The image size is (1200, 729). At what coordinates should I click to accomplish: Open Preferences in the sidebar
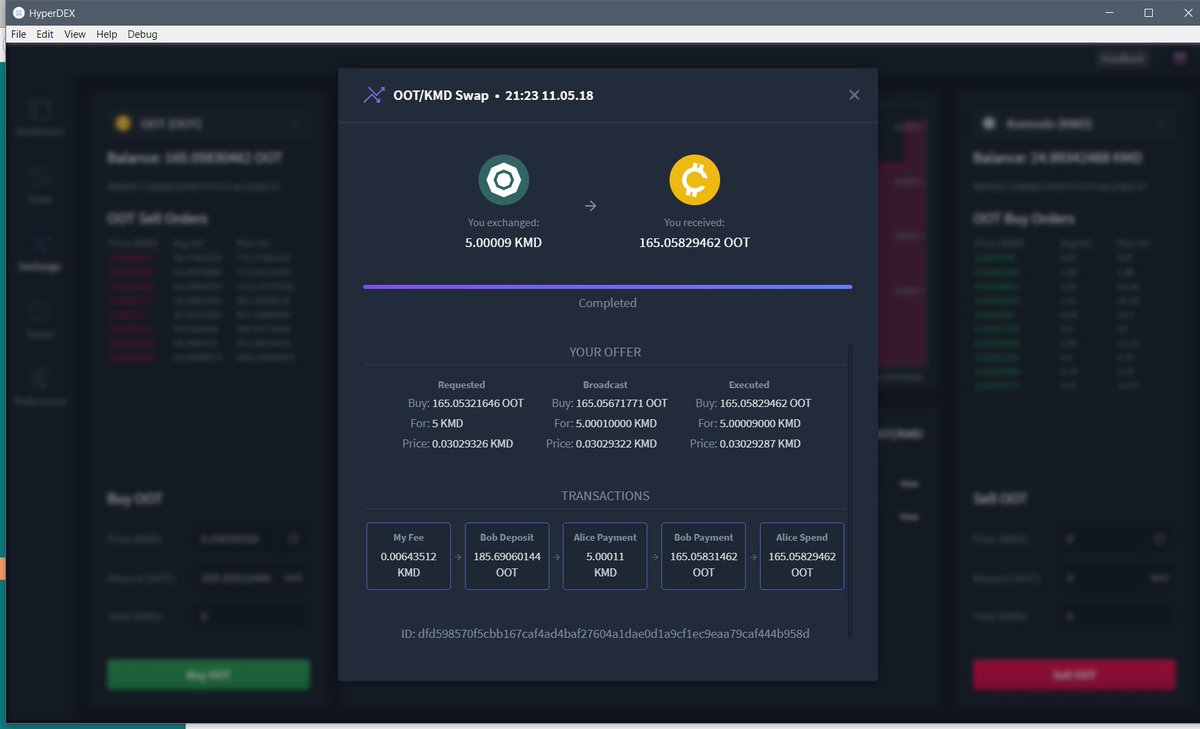click(x=40, y=387)
